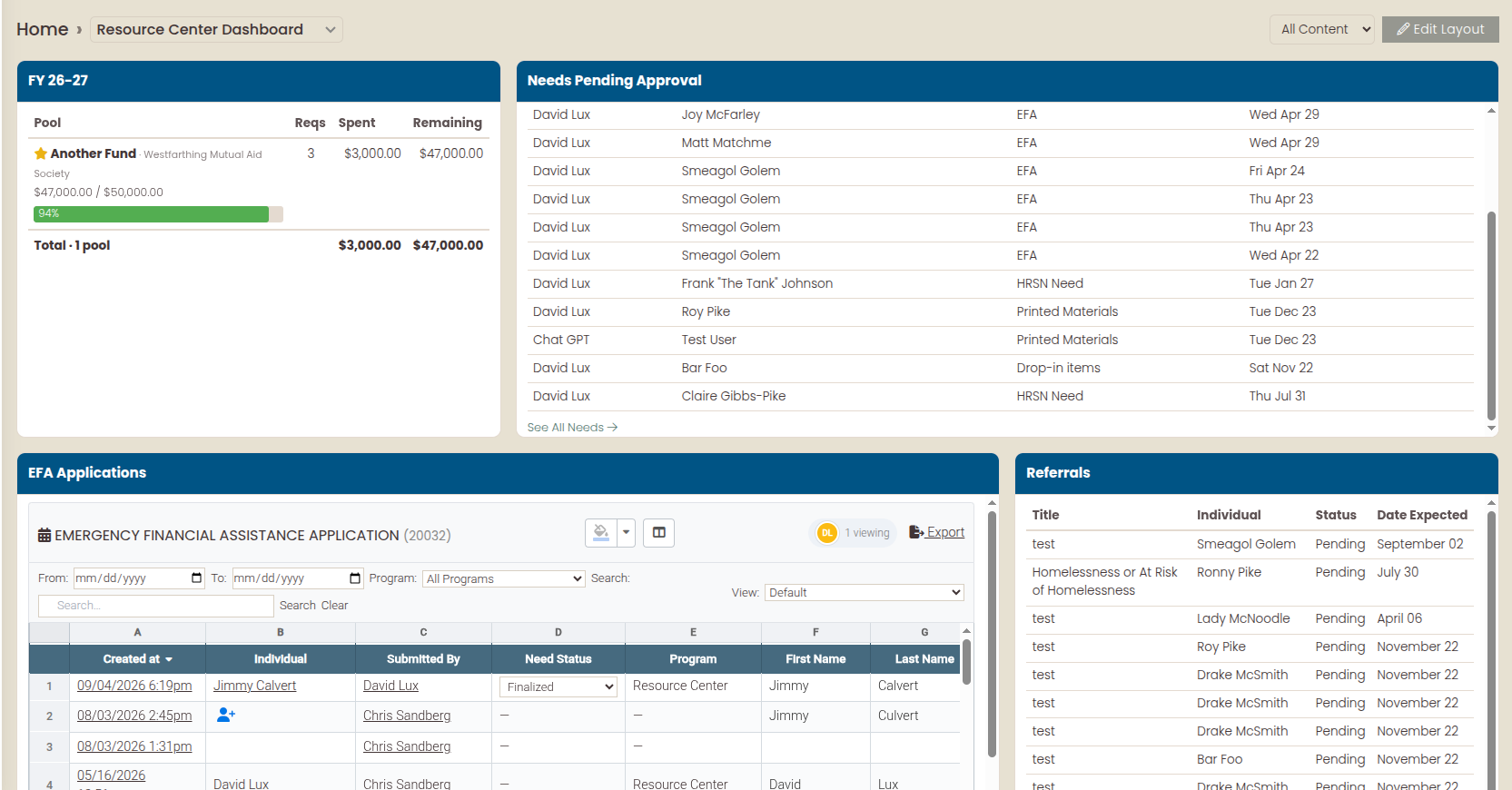Image resolution: width=1512 pixels, height=790 pixels.
Task: Click the add individual icon in row 2
Action: tap(226, 716)
